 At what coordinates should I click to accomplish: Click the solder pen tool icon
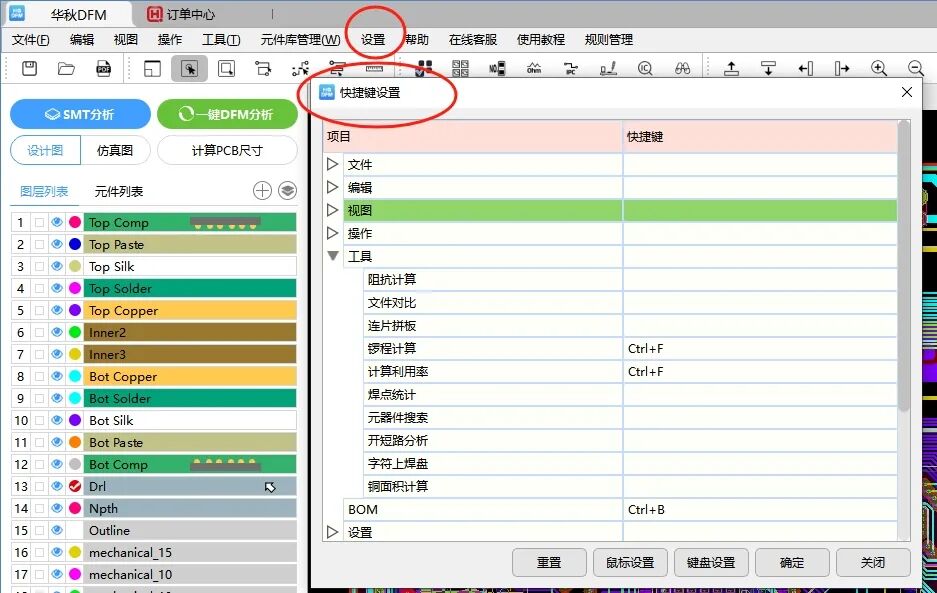pos(608,69)
